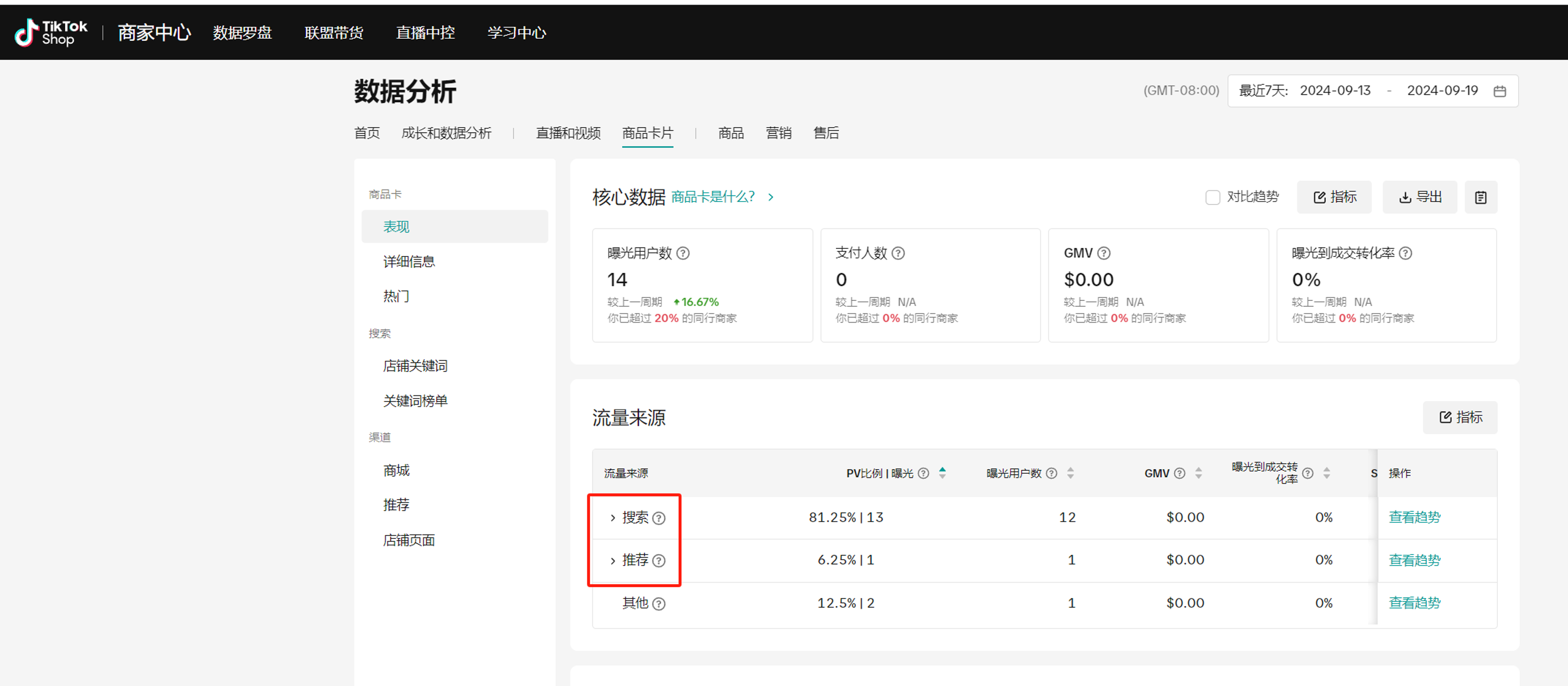This screenshot has width=1568, height=686.
Task: Enable the 对比趋势 checkbox
Action: click(1212, 197)
